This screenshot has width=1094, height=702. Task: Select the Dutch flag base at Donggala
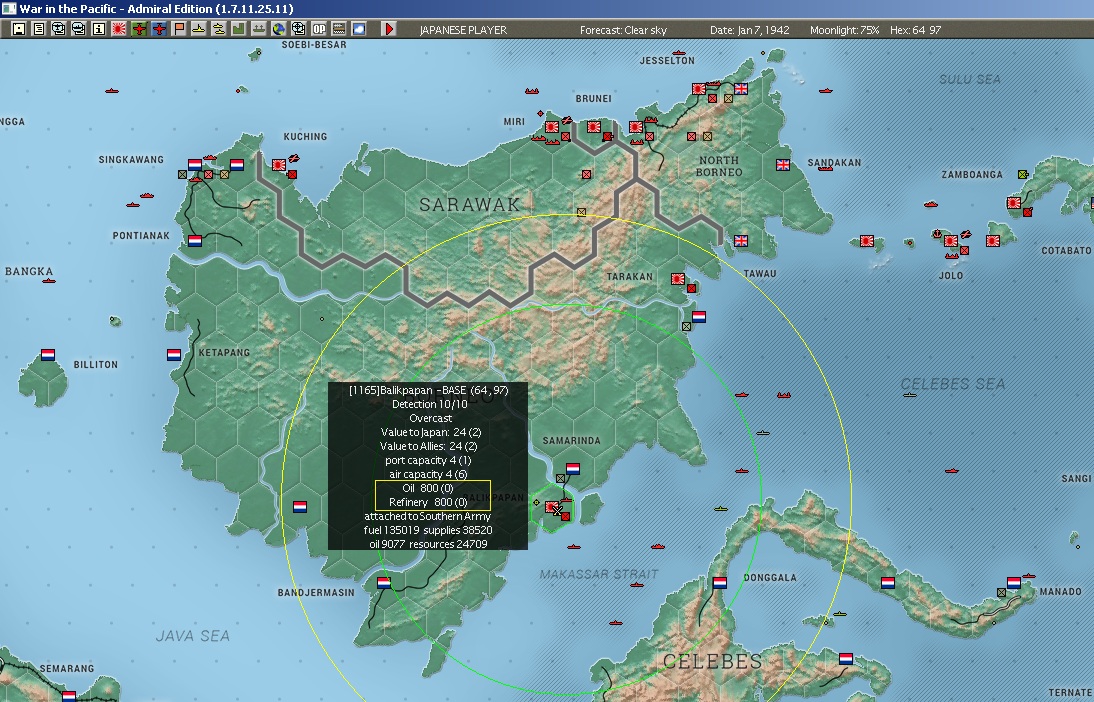[x=719, y=582]
